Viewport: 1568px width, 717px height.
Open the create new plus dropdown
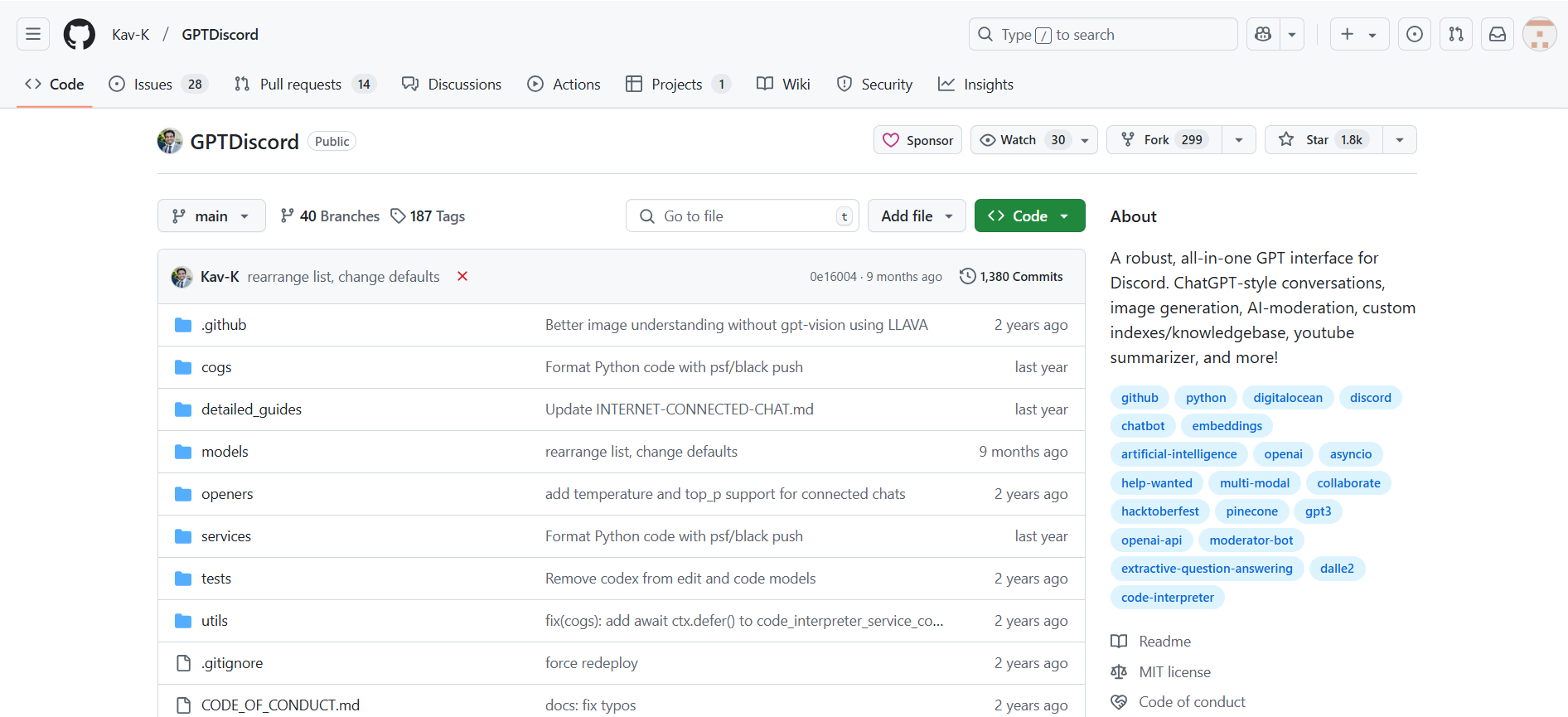(1359, 34)
